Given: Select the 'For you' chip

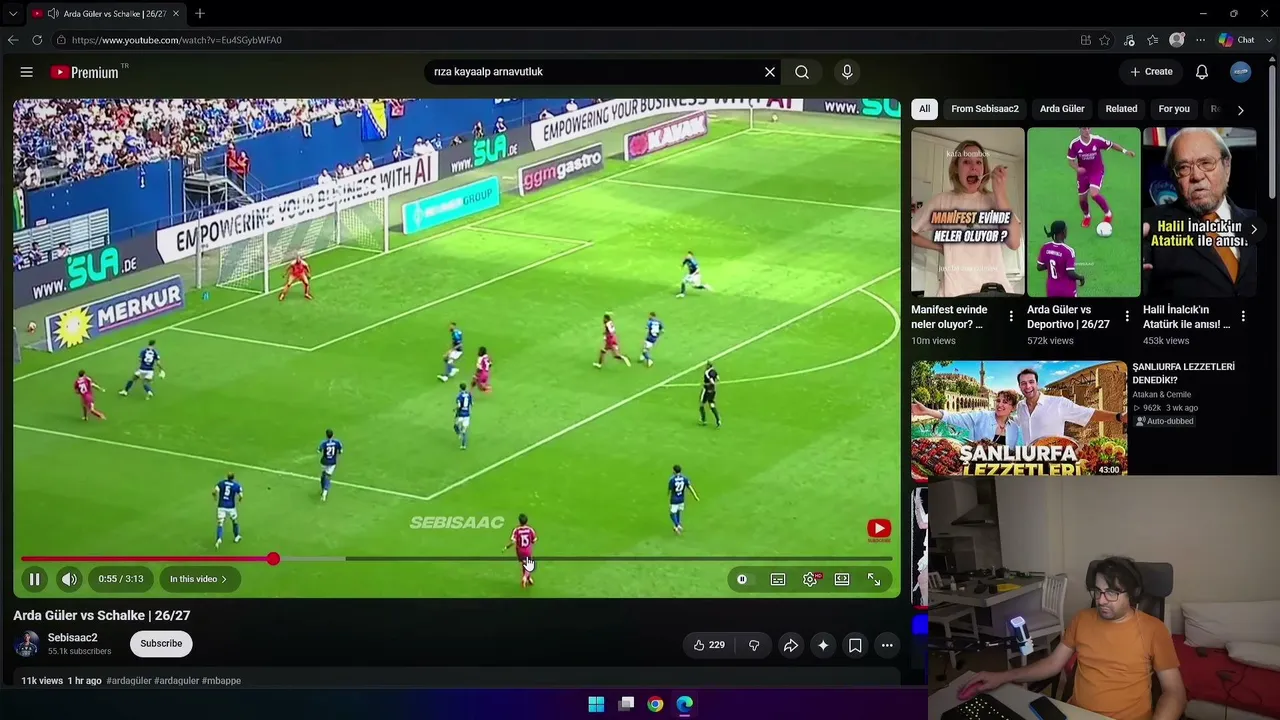Looking at the screenshot, I should coord(1174,109).
